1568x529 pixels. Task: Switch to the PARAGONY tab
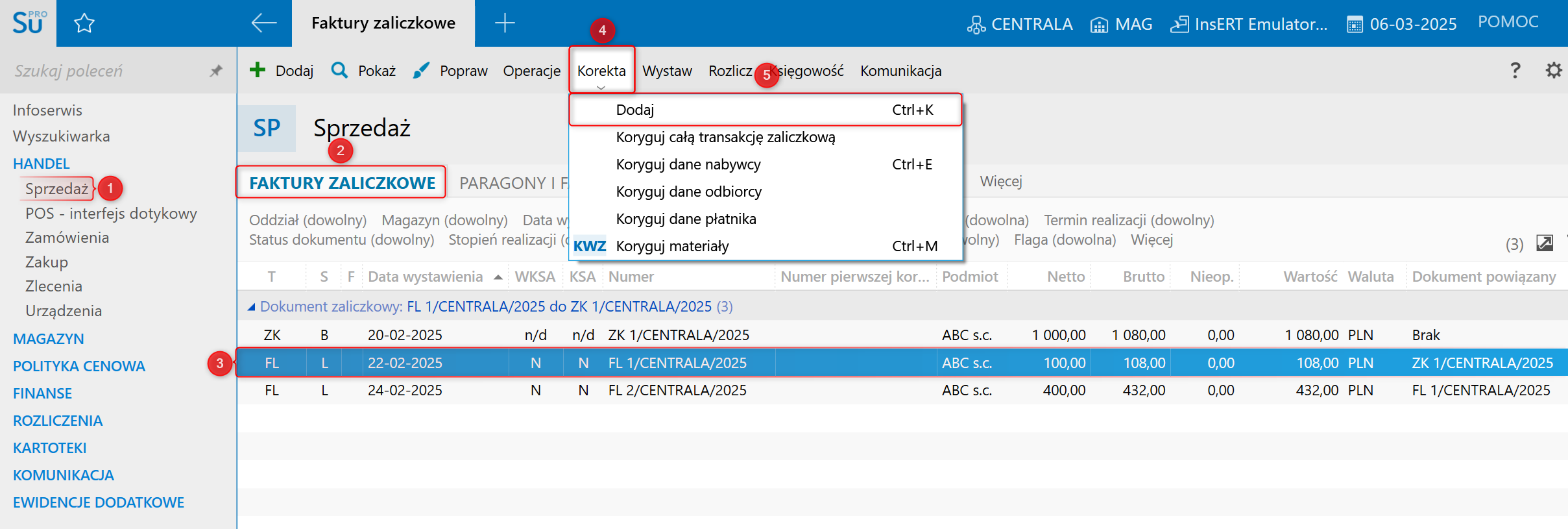513,183
